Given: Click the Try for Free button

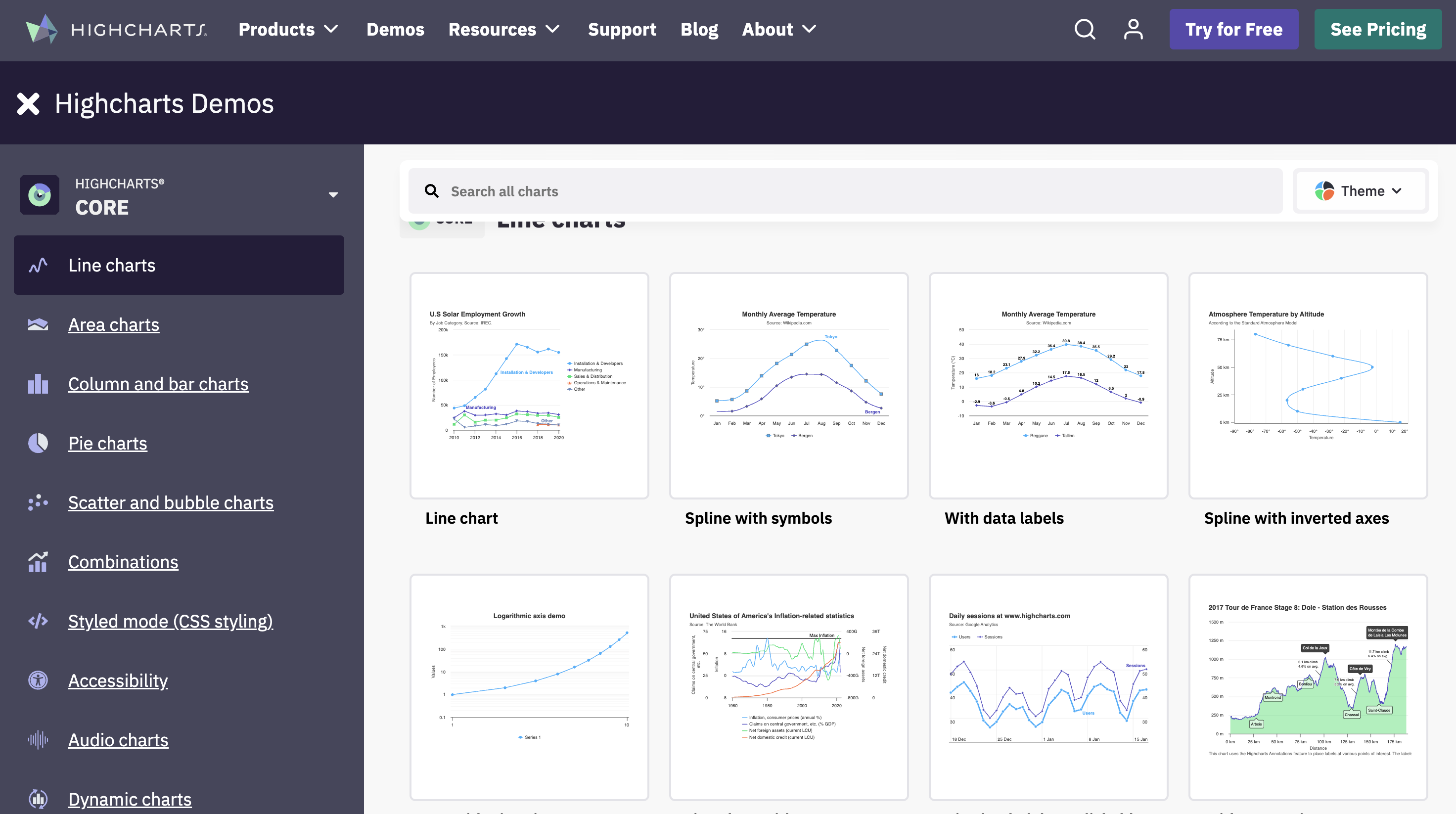Looking at the screenshot, I should 1234,29.
